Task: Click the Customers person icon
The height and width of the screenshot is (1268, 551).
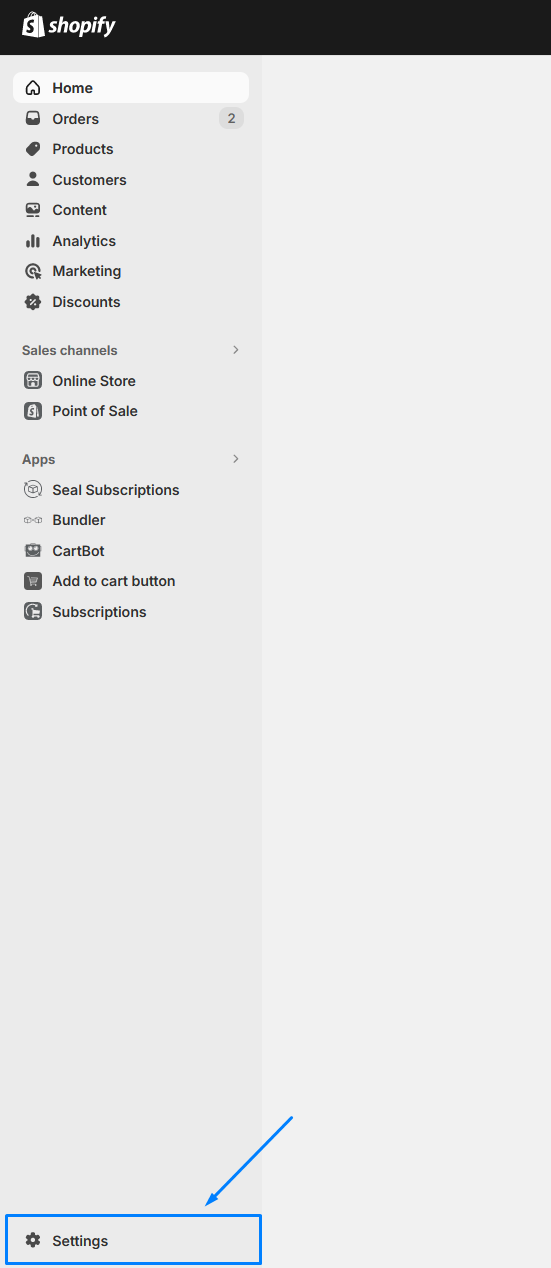Action: pyautogui.click(x=33, y=180)
